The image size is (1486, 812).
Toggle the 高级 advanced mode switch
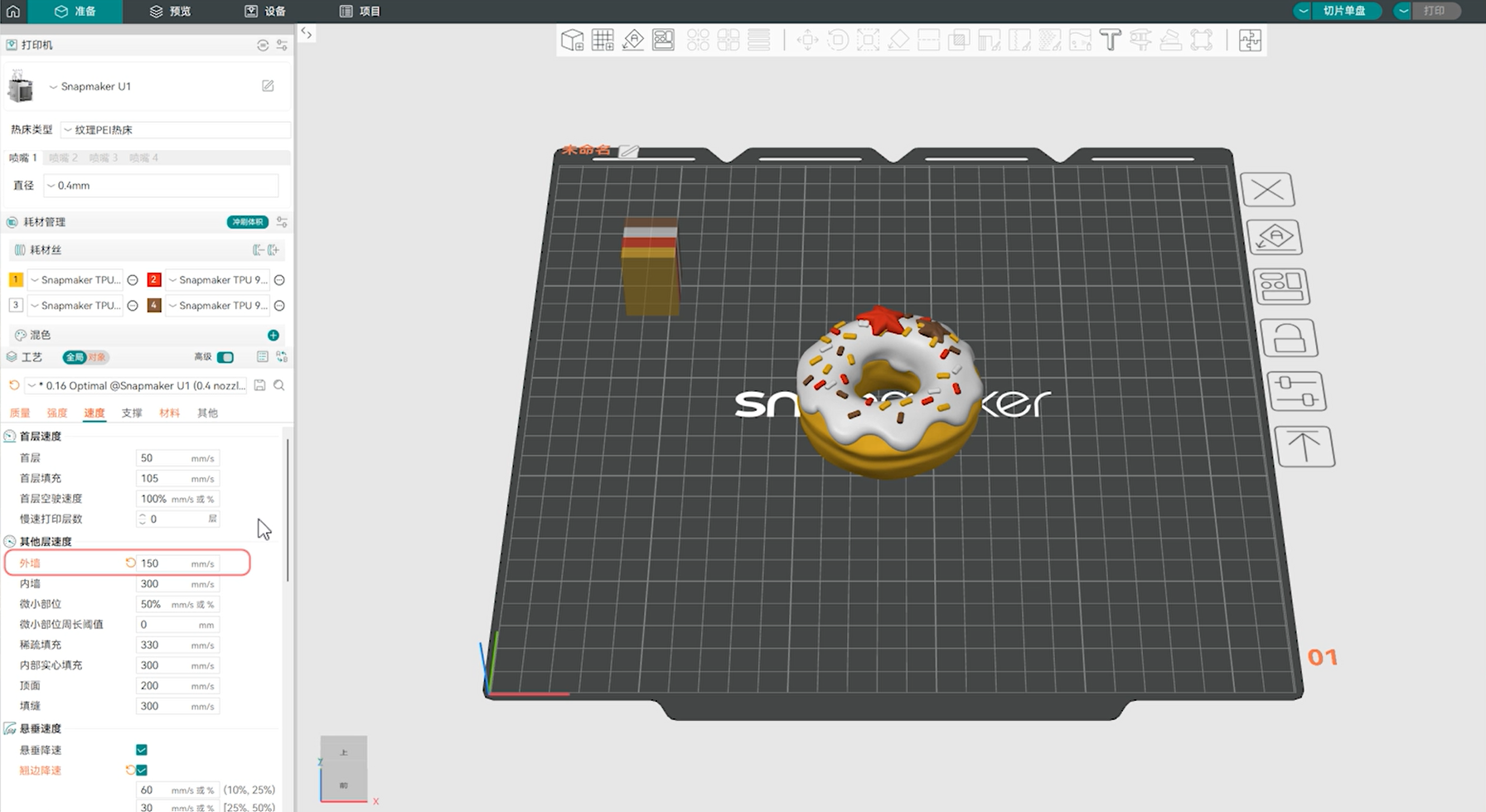pyautogui.click(x=225, y=357)
